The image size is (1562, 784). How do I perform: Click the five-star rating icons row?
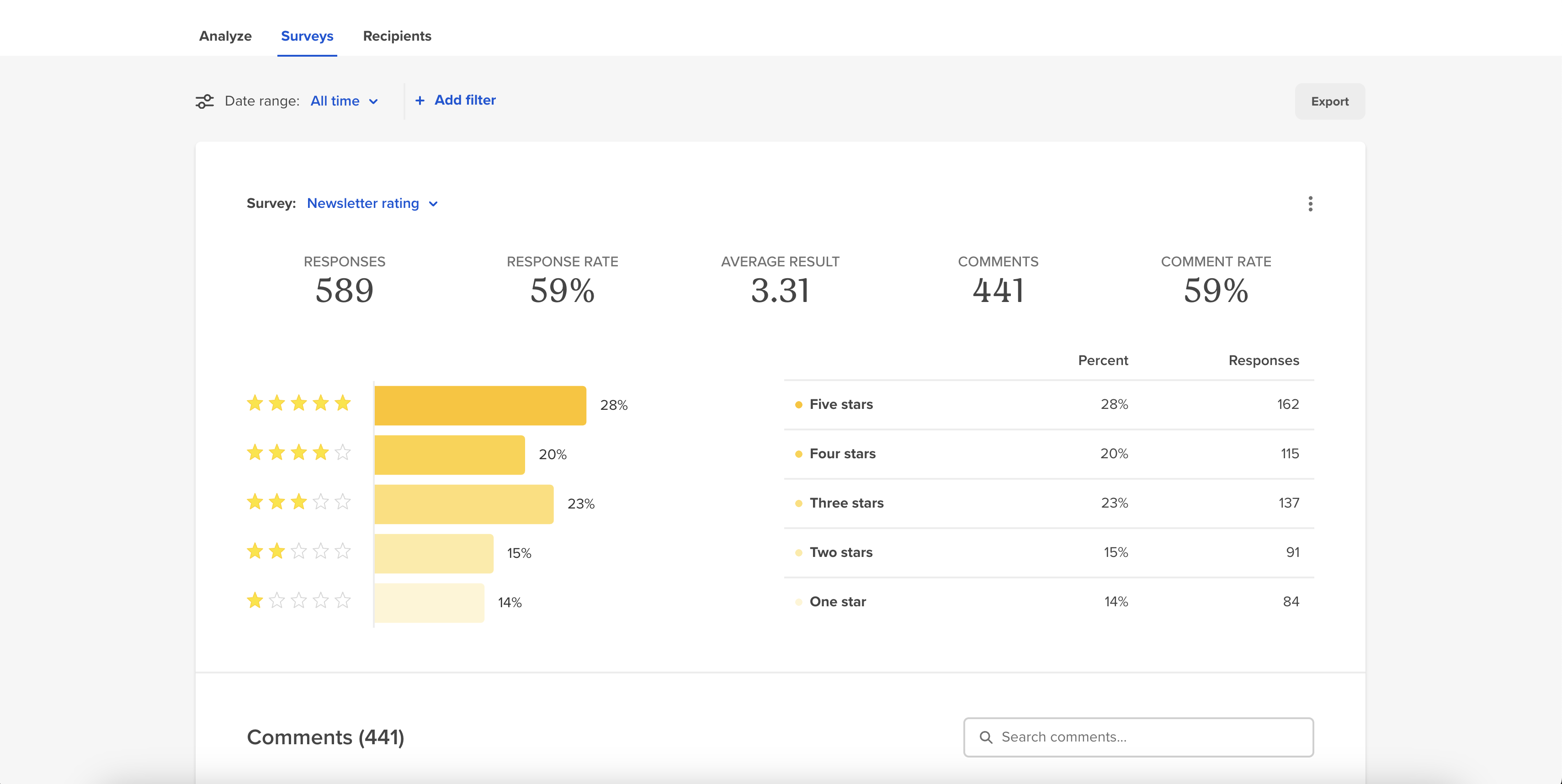click(x=298, y=403)
